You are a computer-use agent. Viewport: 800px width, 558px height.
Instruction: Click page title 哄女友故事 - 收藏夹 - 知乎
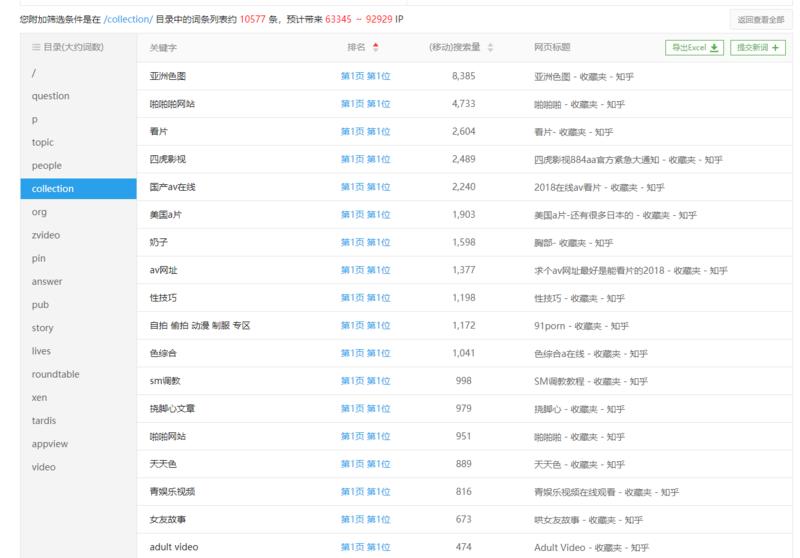point(588,520)
